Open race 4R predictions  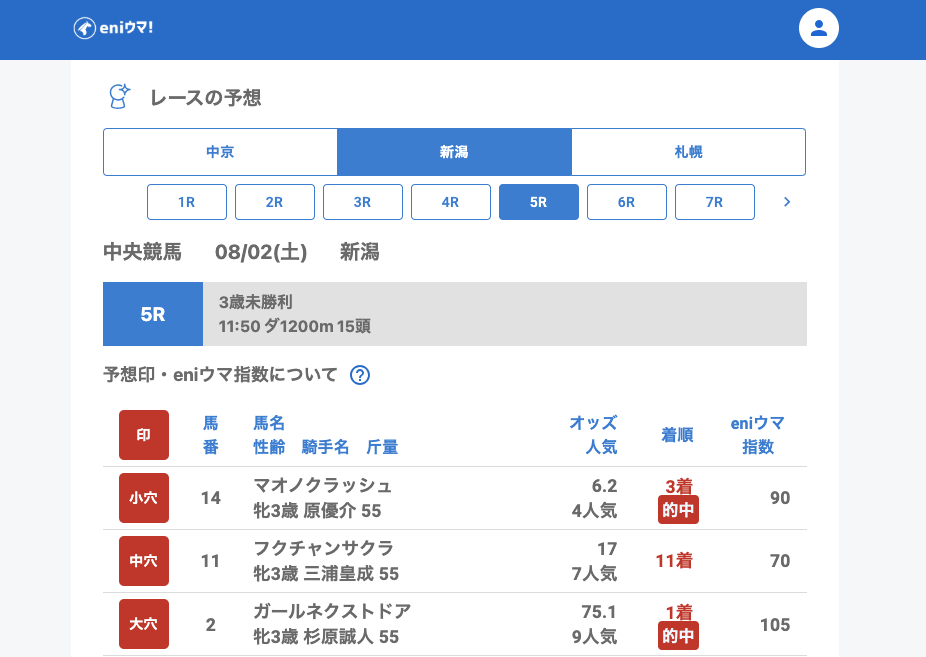(x=451, y=202)
